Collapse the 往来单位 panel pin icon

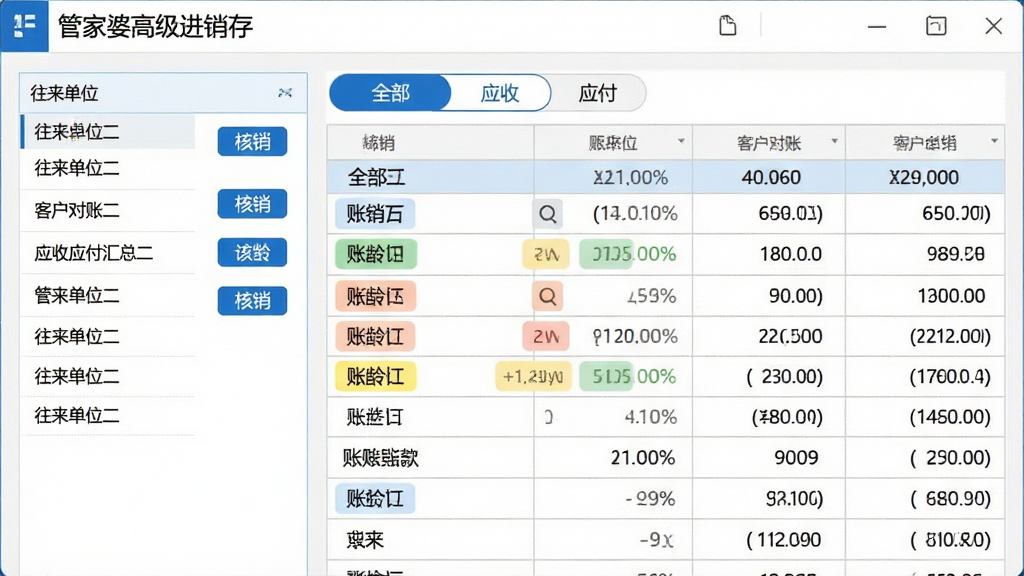[285, 93]
